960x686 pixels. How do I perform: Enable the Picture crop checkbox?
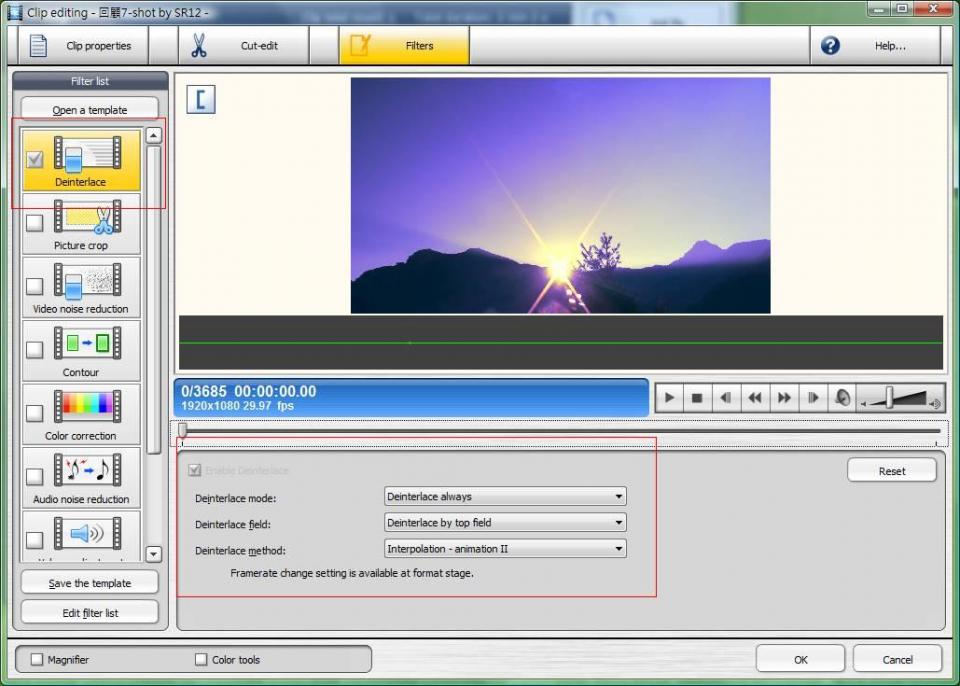[35, 223]
